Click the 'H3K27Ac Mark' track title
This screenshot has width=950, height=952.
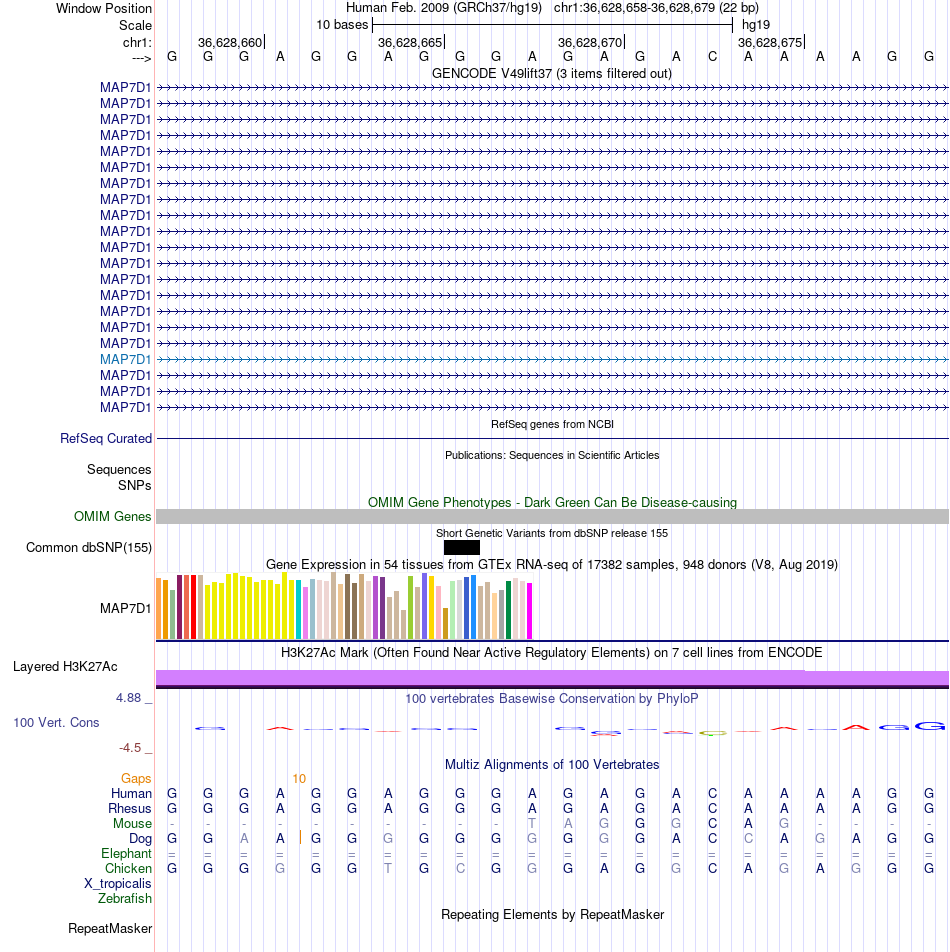pyautogui.click(x=552, y=653)
